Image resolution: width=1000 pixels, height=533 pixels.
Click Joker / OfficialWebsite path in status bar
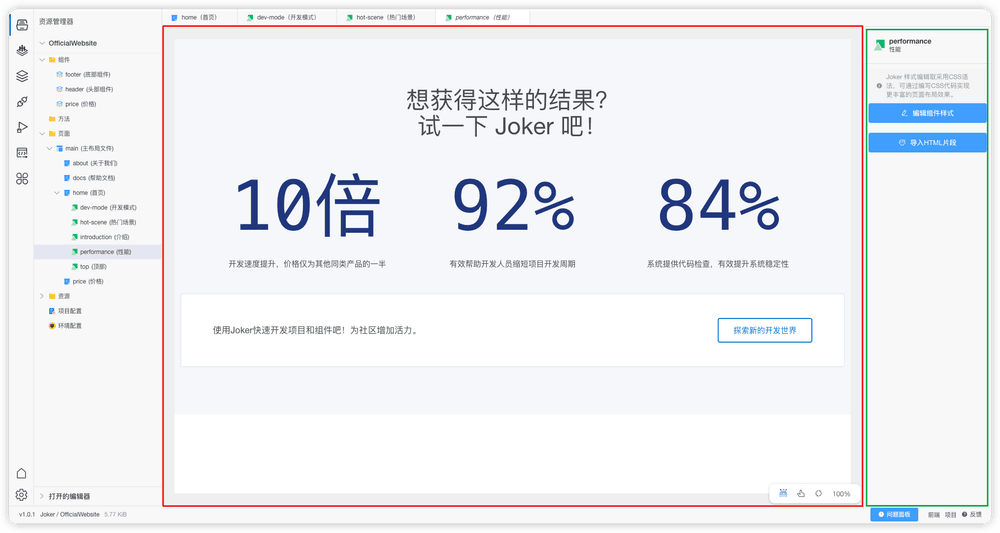[x=70, y=515]
